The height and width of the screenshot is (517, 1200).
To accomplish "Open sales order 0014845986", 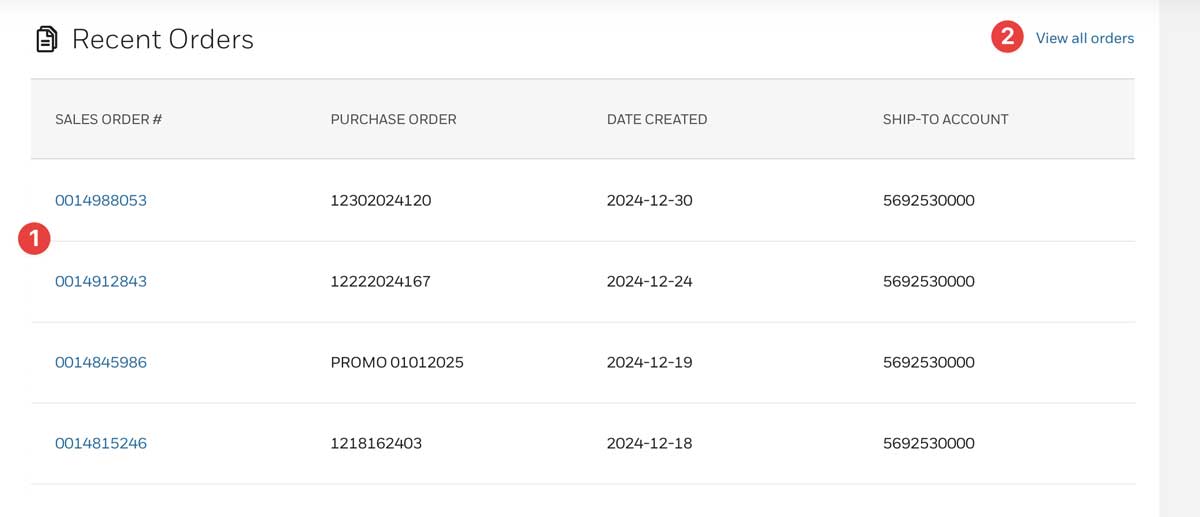I will [x=101, y=362].
